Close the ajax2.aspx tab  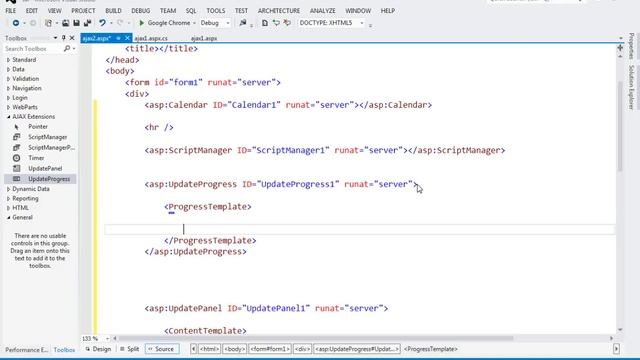[x=127, y=38]
